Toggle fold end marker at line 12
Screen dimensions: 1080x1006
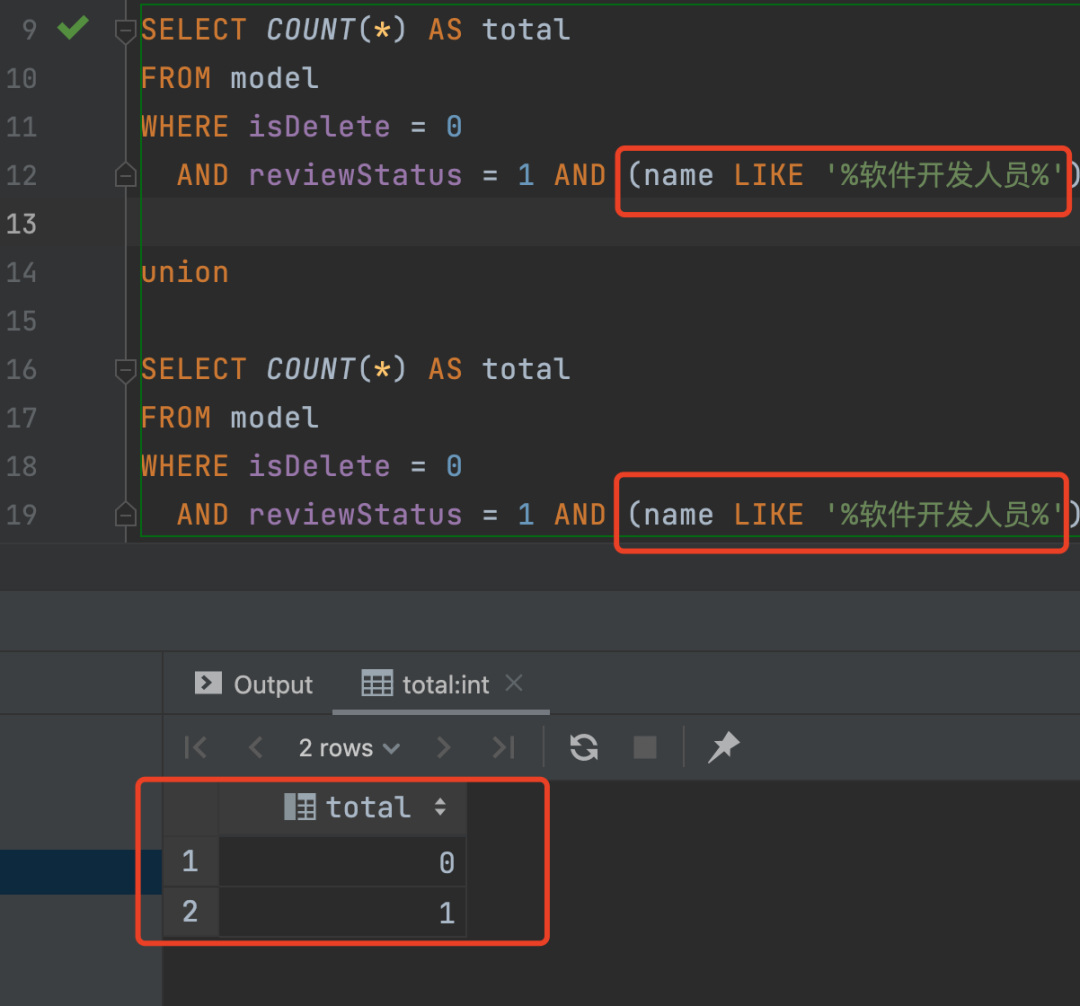coord(125,176)
